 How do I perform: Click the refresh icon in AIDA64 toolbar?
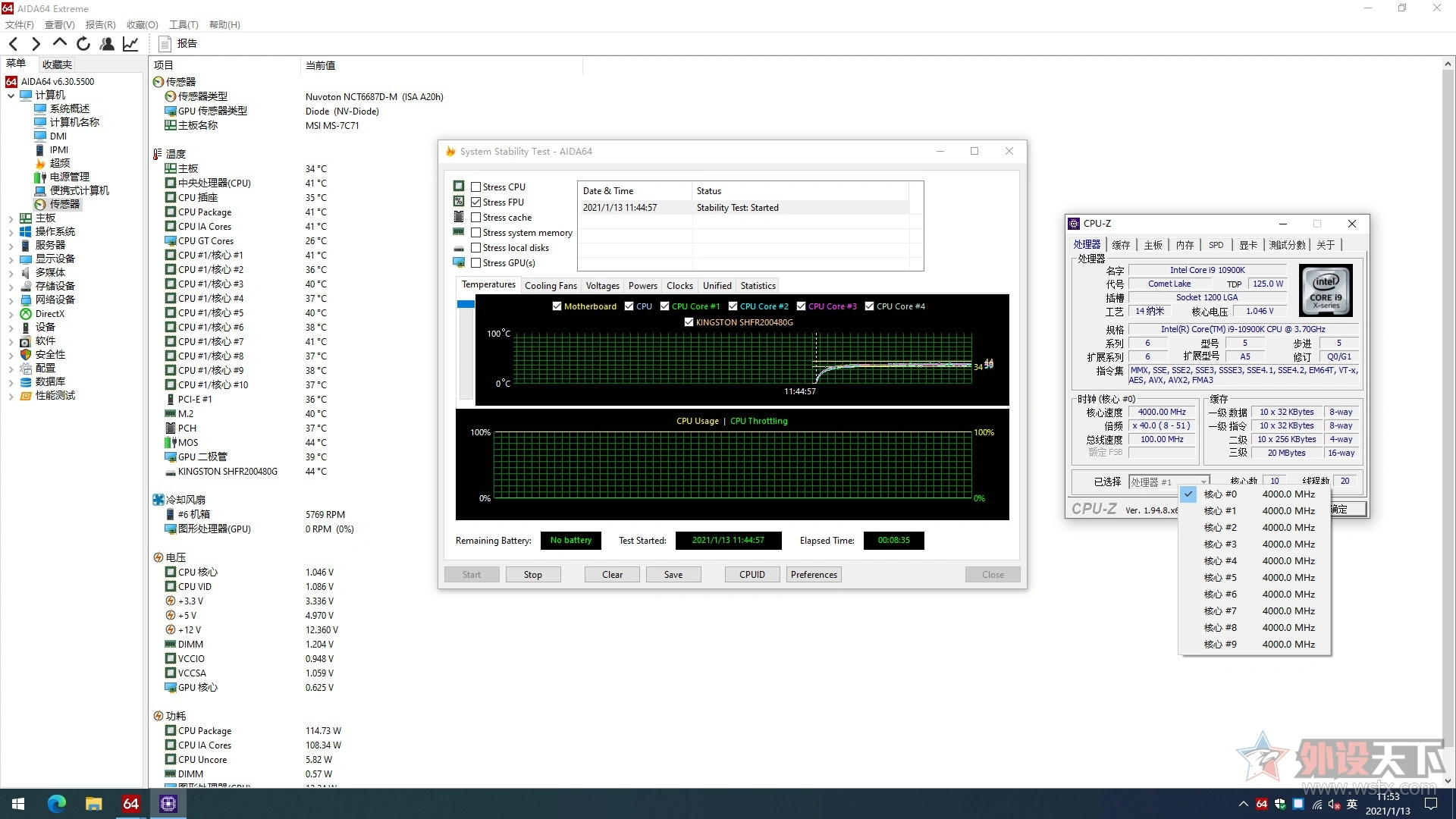click(x=84, y=43)
